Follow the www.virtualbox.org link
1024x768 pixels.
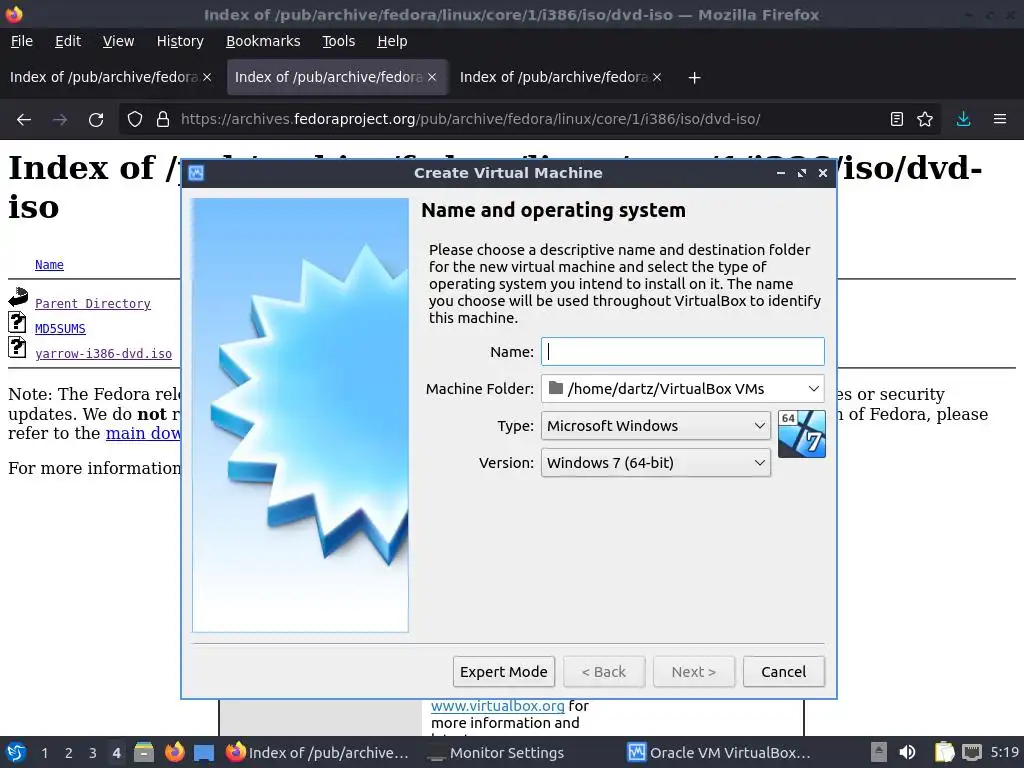point(498,706)
